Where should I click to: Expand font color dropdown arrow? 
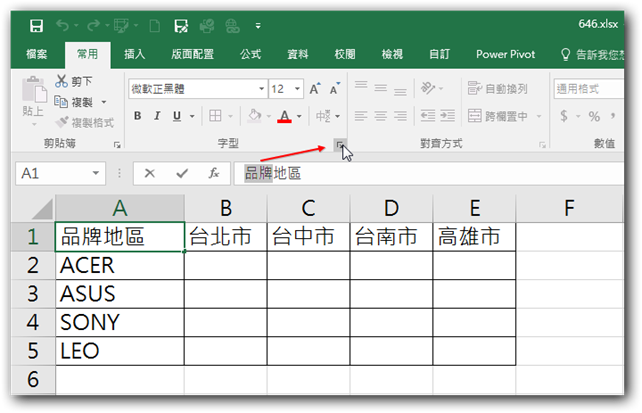click(299, 116)
